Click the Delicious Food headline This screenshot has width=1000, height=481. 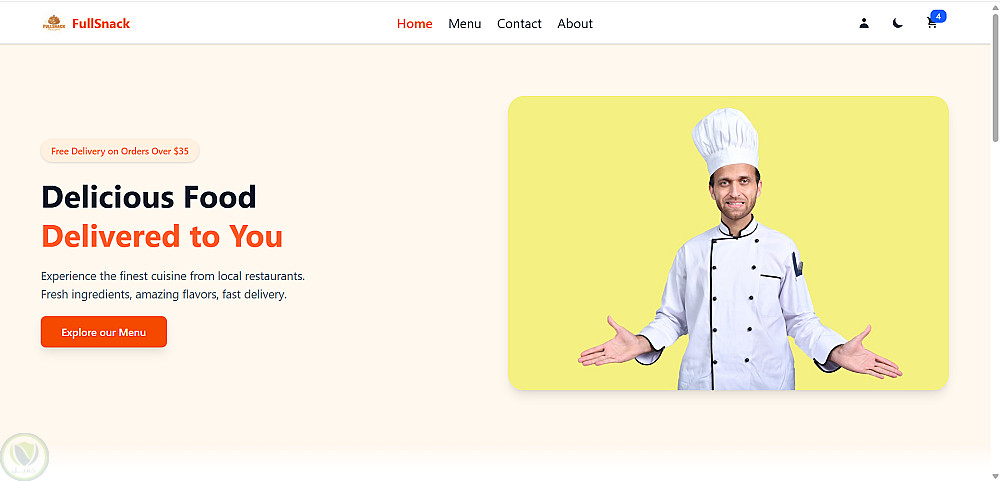149,197
